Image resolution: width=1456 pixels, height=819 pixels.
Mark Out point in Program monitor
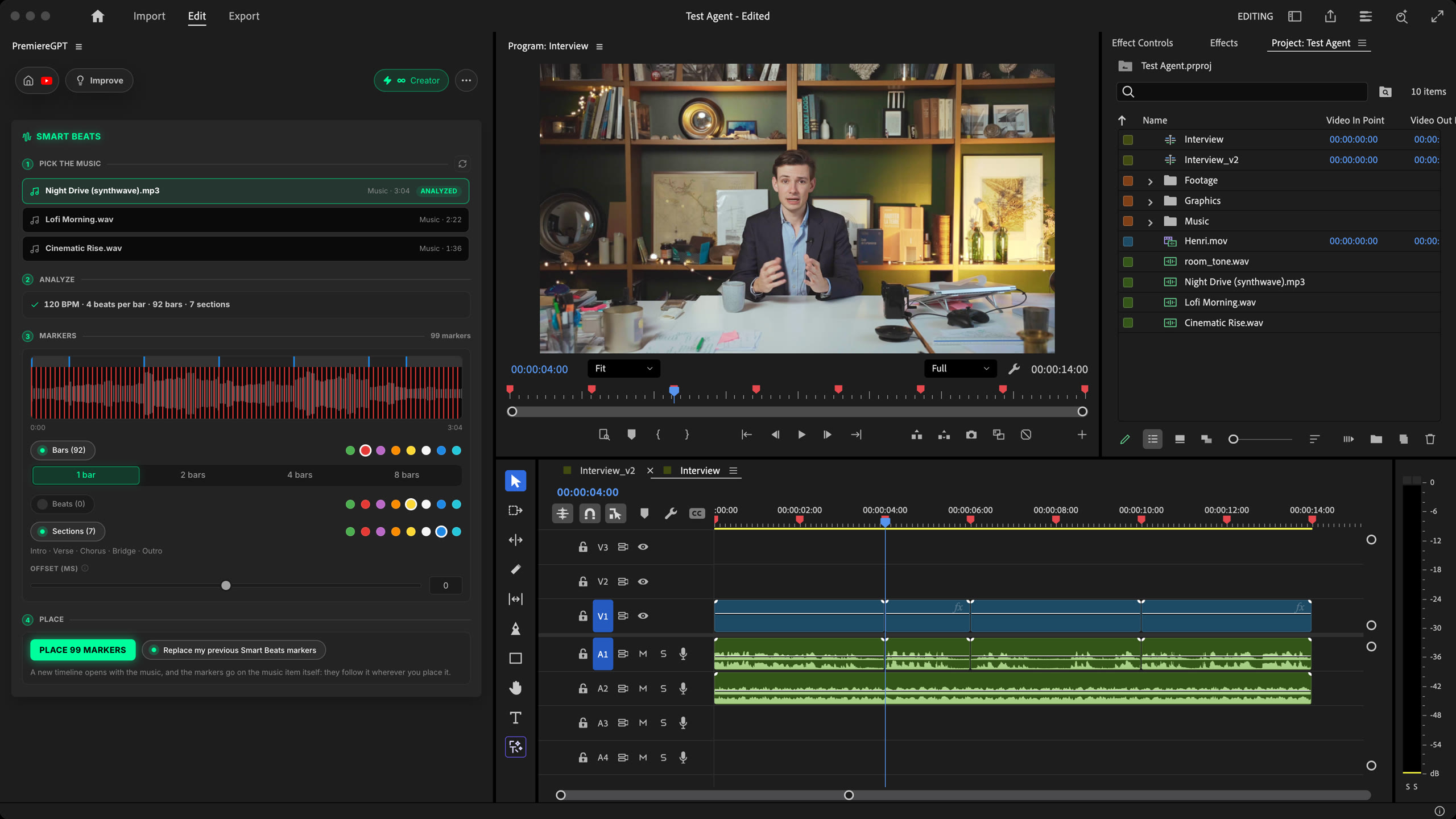coord(686,435)
